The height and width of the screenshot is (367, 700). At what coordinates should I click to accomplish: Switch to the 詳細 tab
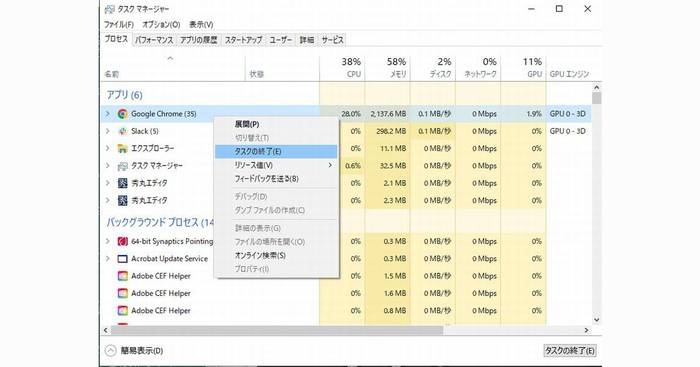click(x=307, y=40)
